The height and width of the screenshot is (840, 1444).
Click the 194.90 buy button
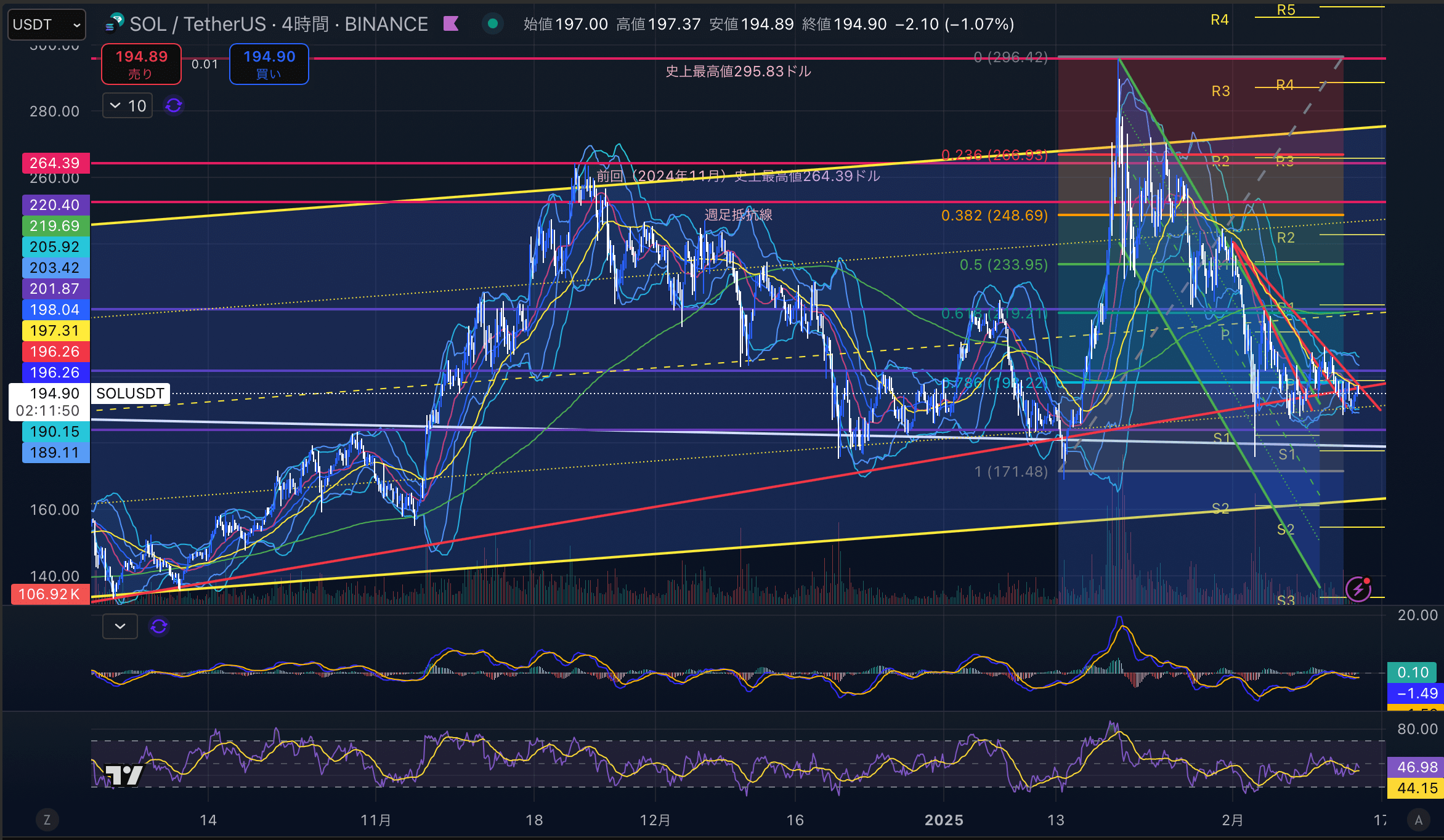click(x=269, y=64)
